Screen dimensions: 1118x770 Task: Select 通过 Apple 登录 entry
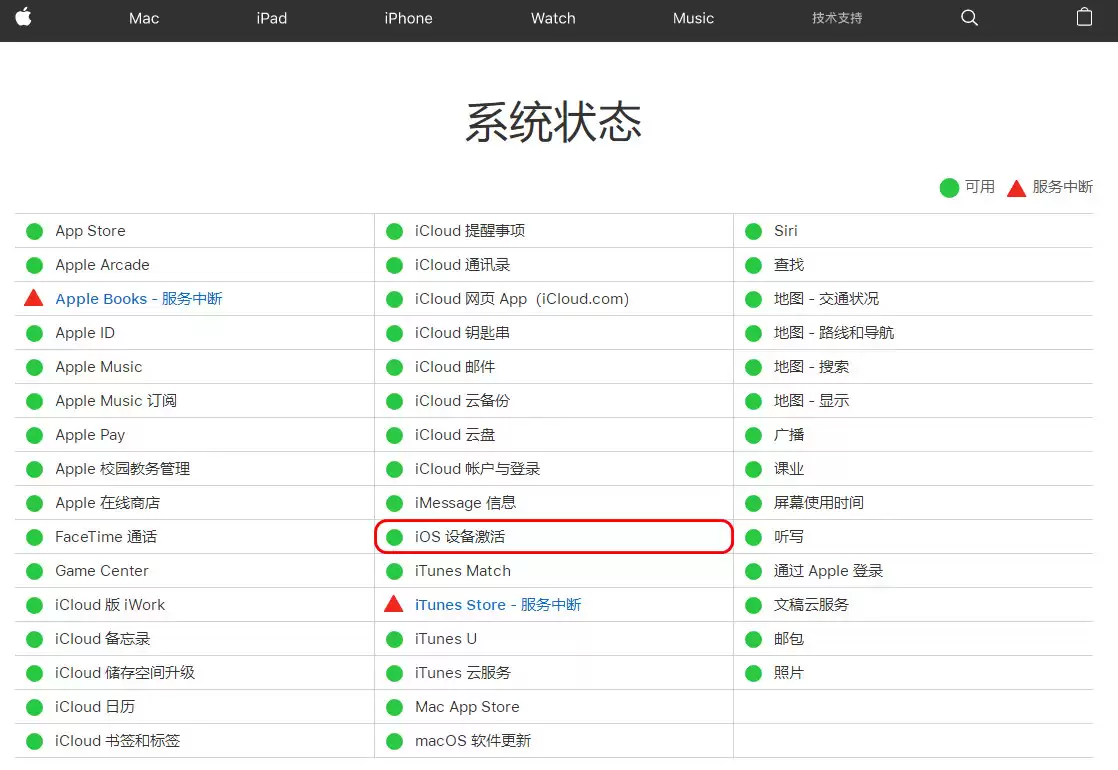[x=829, y=571]
